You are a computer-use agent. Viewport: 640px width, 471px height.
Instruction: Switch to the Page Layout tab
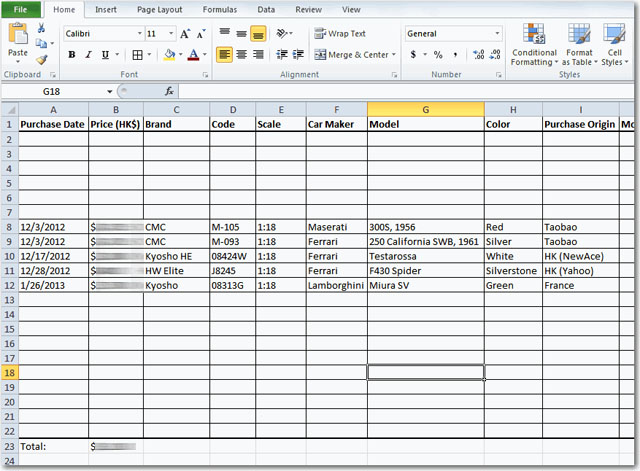[x=160, y=9]
